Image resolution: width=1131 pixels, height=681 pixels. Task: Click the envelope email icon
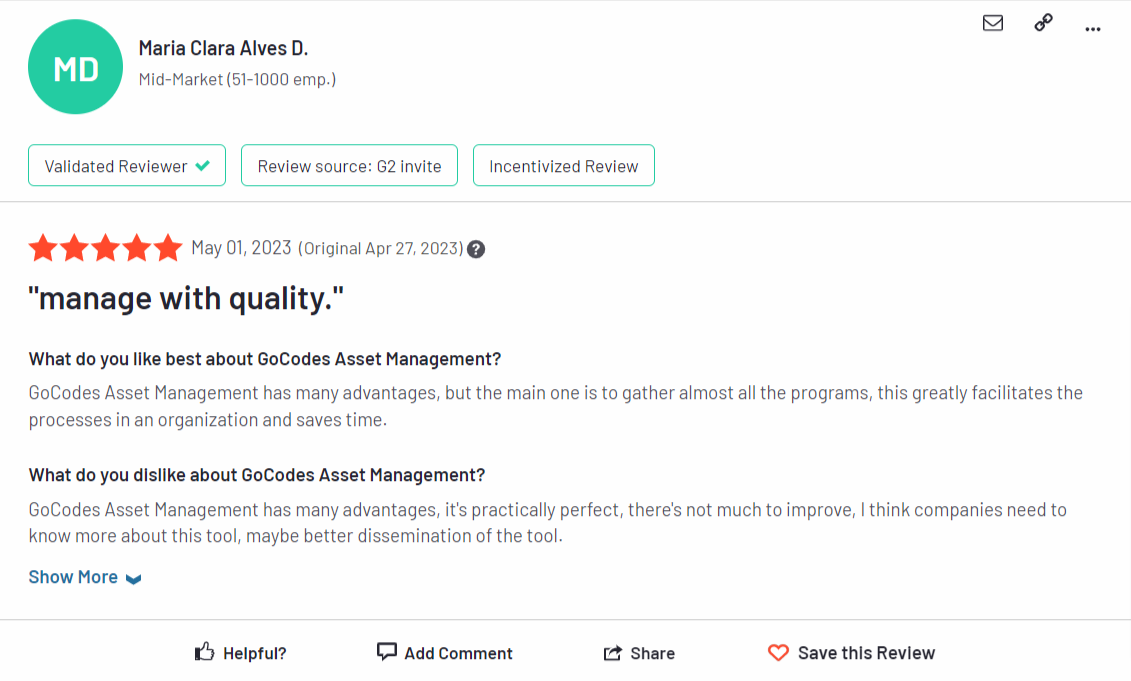(x=993, y=23)
